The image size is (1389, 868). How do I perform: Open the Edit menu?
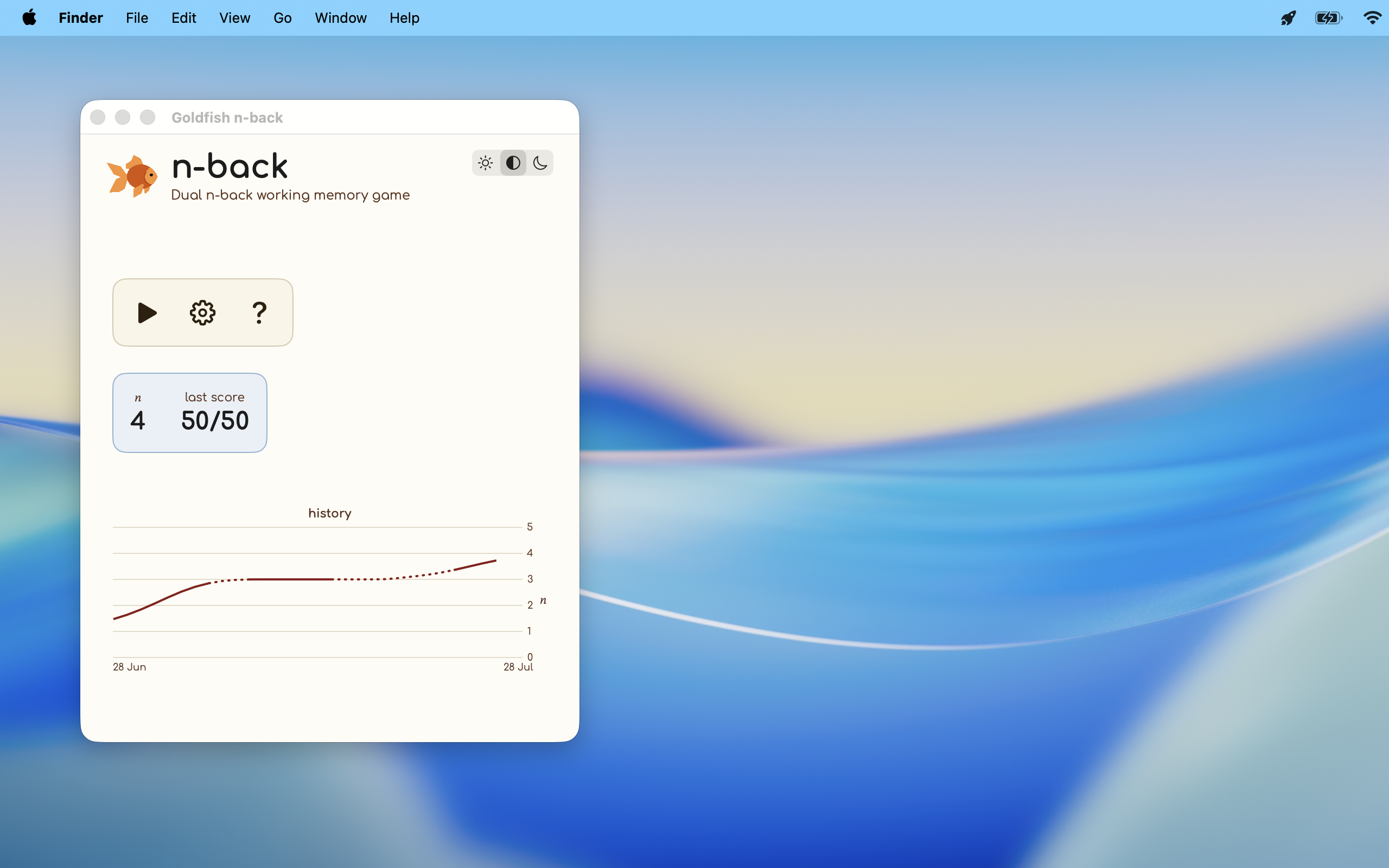(x=184, y=18)
